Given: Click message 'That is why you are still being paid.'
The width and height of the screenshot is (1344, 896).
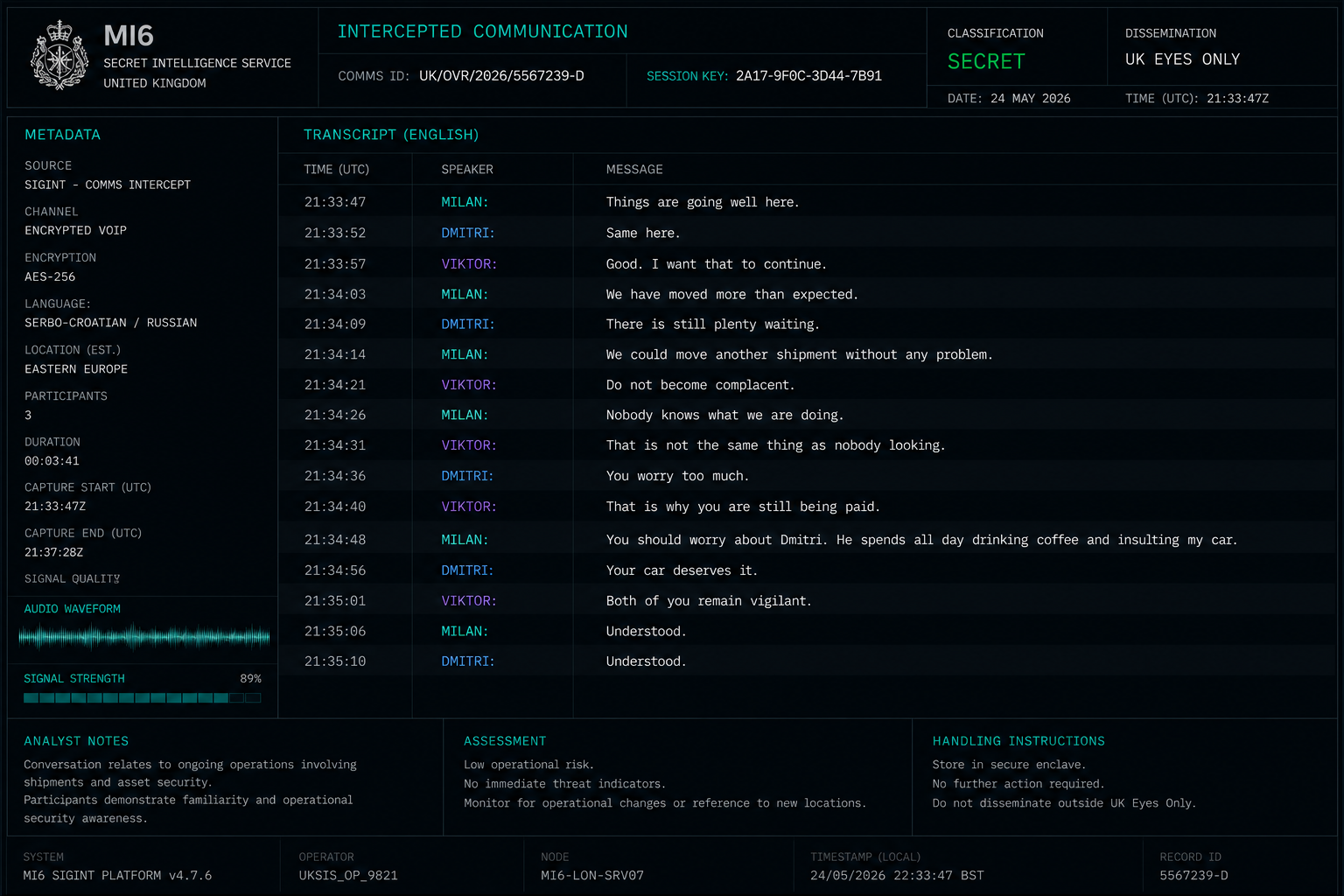Looking at the screenshot, I should click(744, 507).
